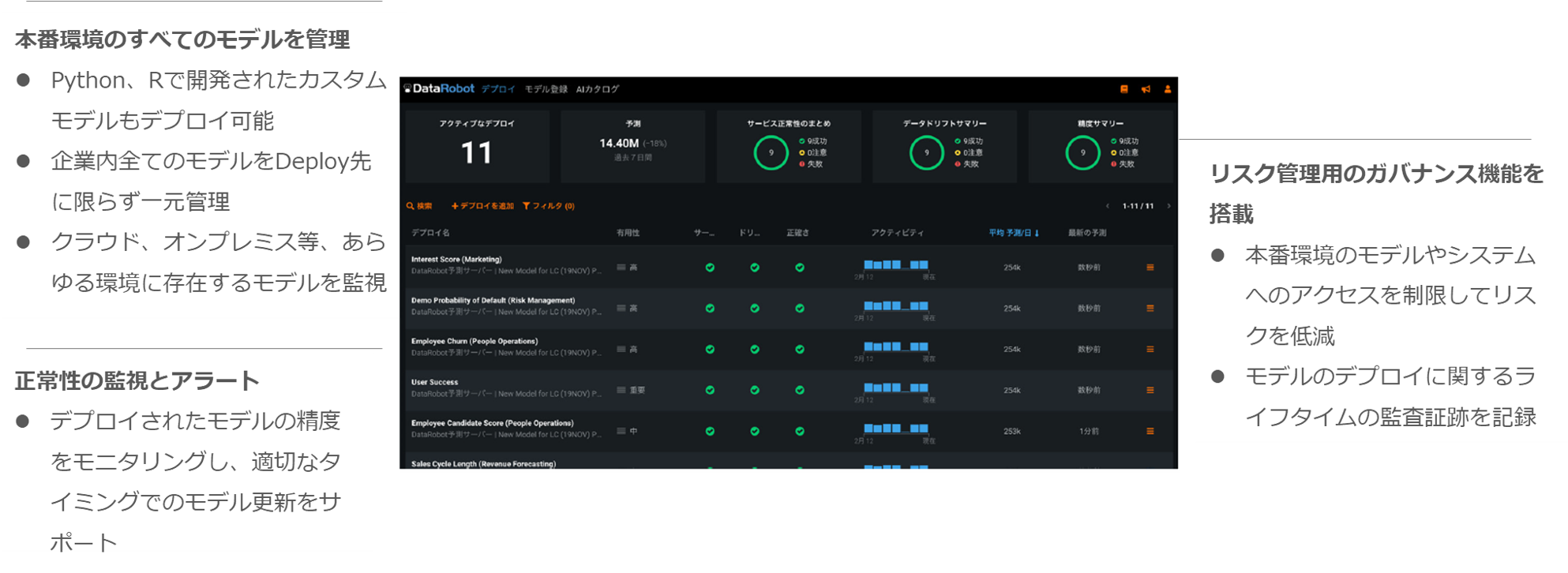Click accuracy status check for Interest Score
Viewport: 1568px width, 573px height.
pos(800,268)
